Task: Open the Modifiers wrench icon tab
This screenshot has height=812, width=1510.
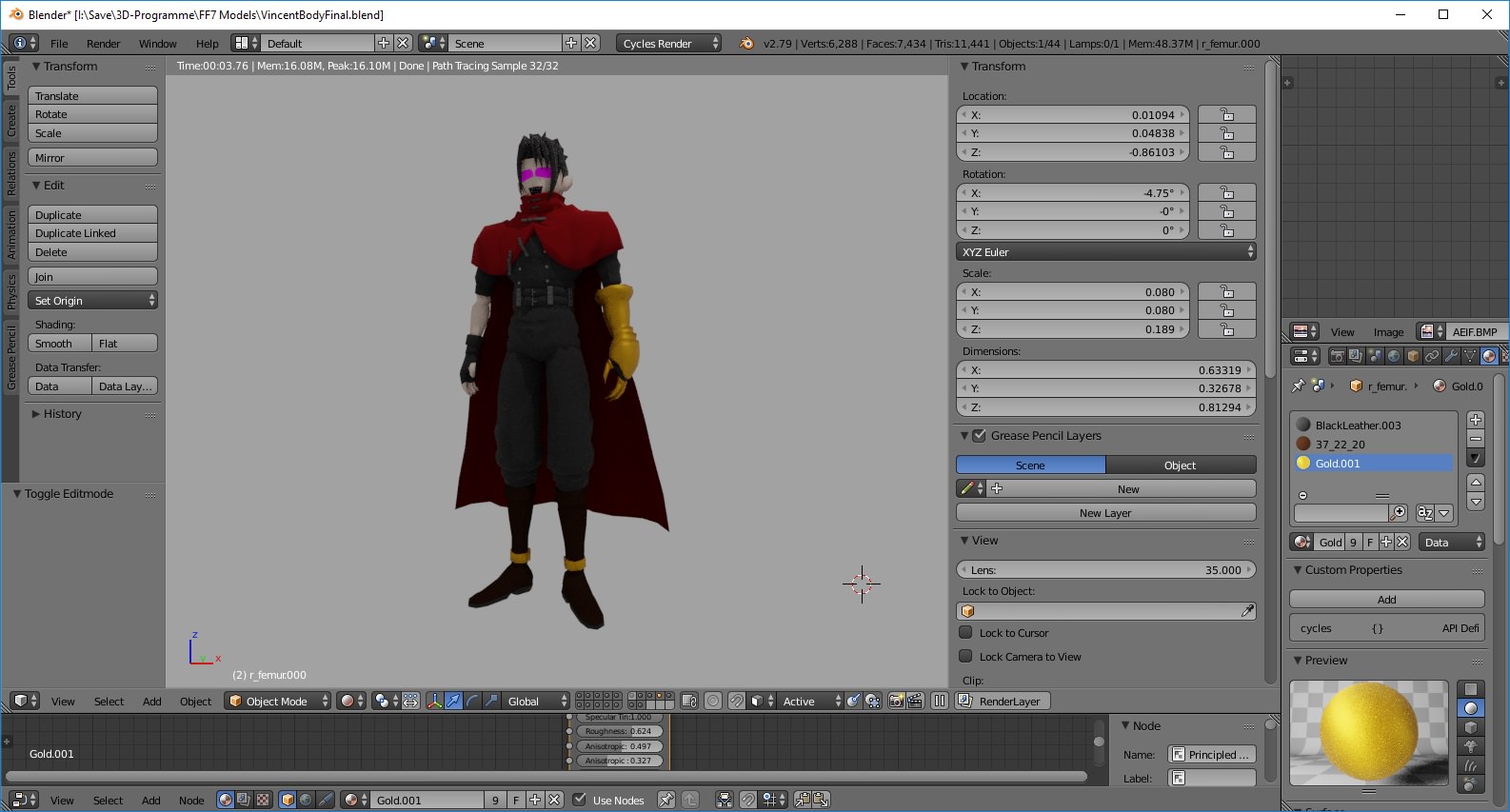Action: coord(1451,356)
